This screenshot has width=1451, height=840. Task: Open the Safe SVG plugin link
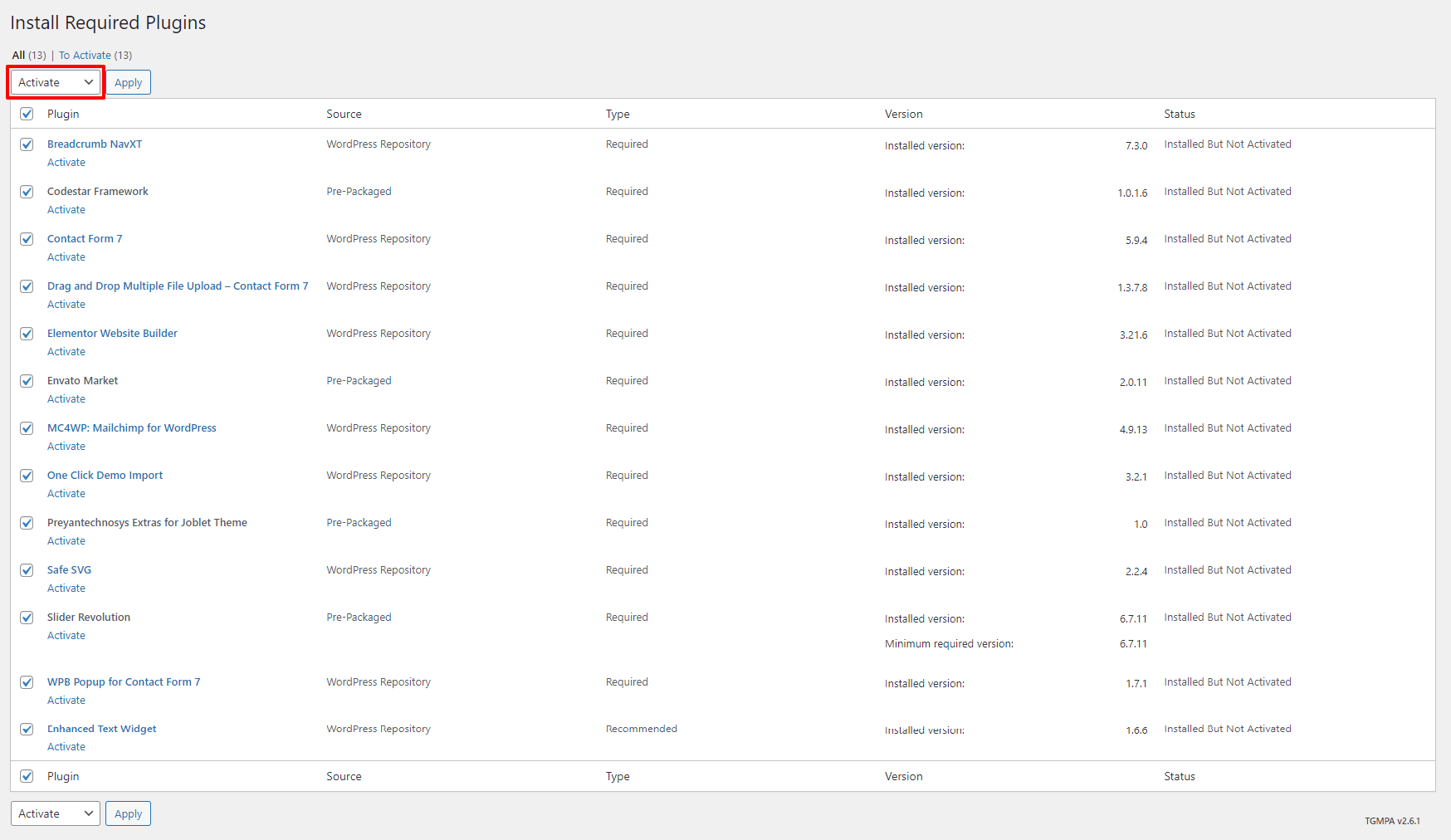[x=69, y=570]
